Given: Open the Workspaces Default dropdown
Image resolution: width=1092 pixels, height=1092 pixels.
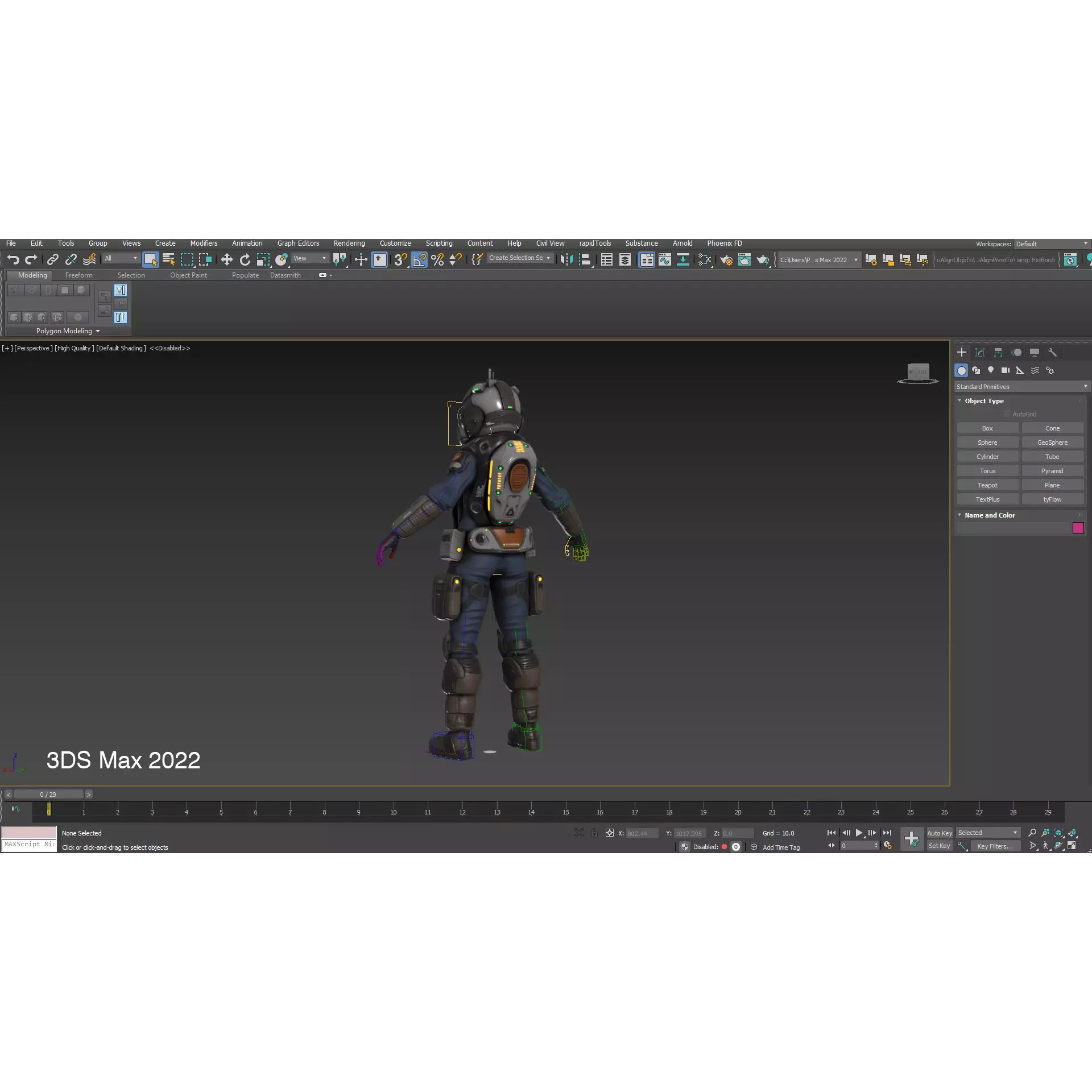Looking at the screenshot, I should [1052, 244].
